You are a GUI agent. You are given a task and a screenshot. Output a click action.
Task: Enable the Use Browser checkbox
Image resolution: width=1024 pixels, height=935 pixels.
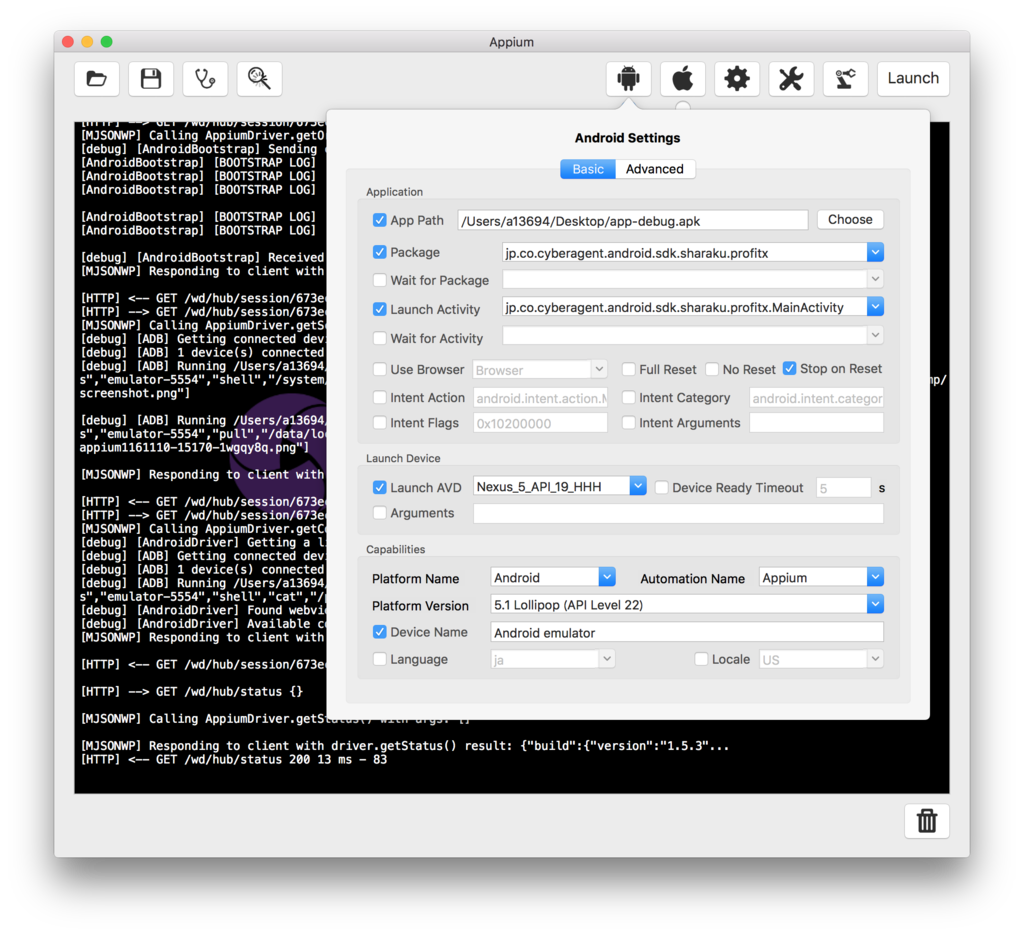pos(379,369)
